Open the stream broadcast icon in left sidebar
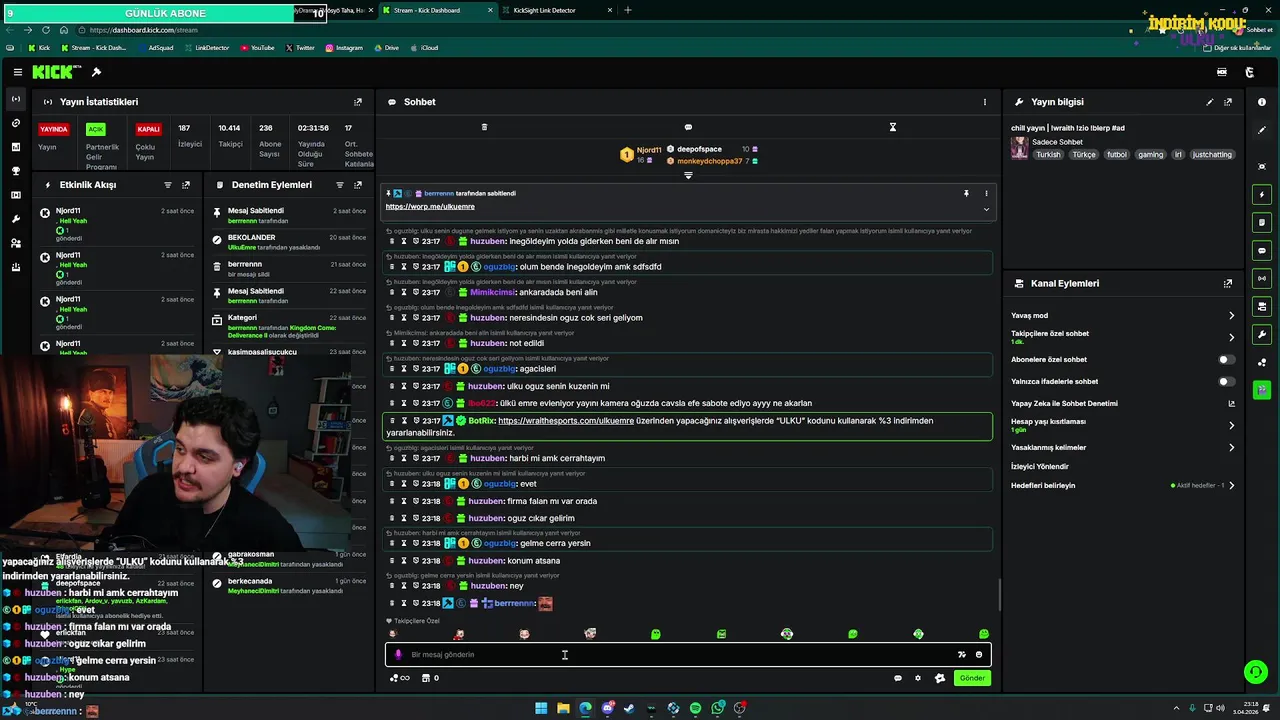 coord(15,99)
